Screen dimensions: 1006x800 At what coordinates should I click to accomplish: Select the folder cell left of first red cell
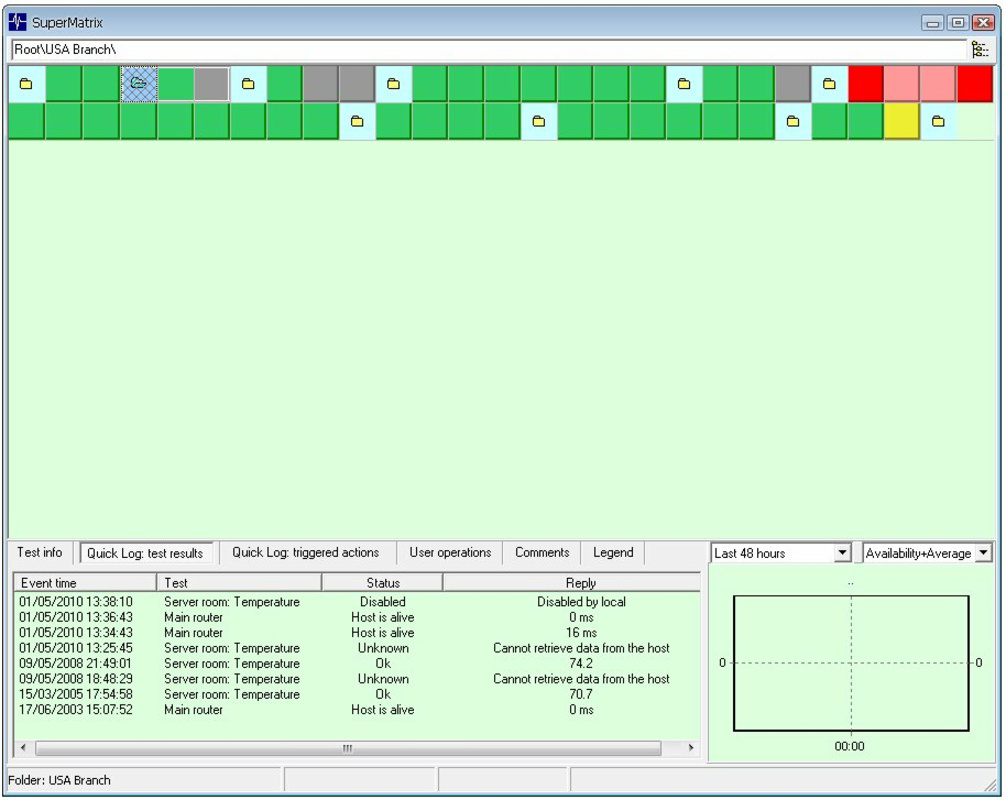[x=829, y=84]
